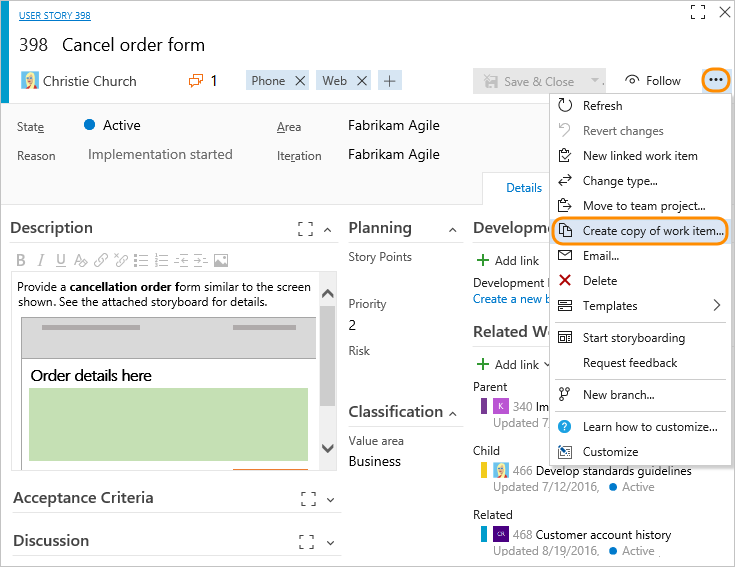Click Add link under Development
This screenshot has width=735, height=567.
(508, 261)
